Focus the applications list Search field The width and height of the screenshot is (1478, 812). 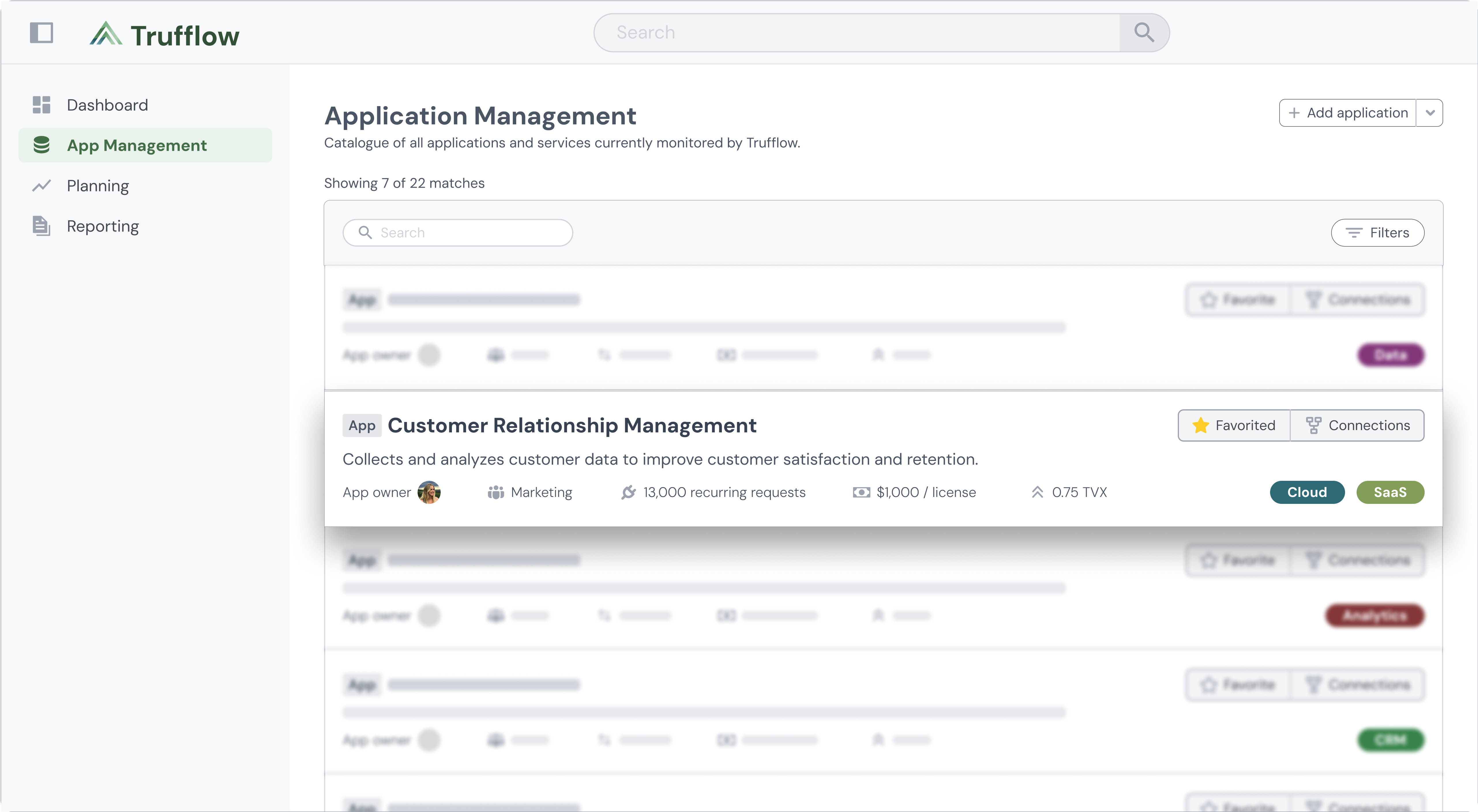tap(458, 233)
